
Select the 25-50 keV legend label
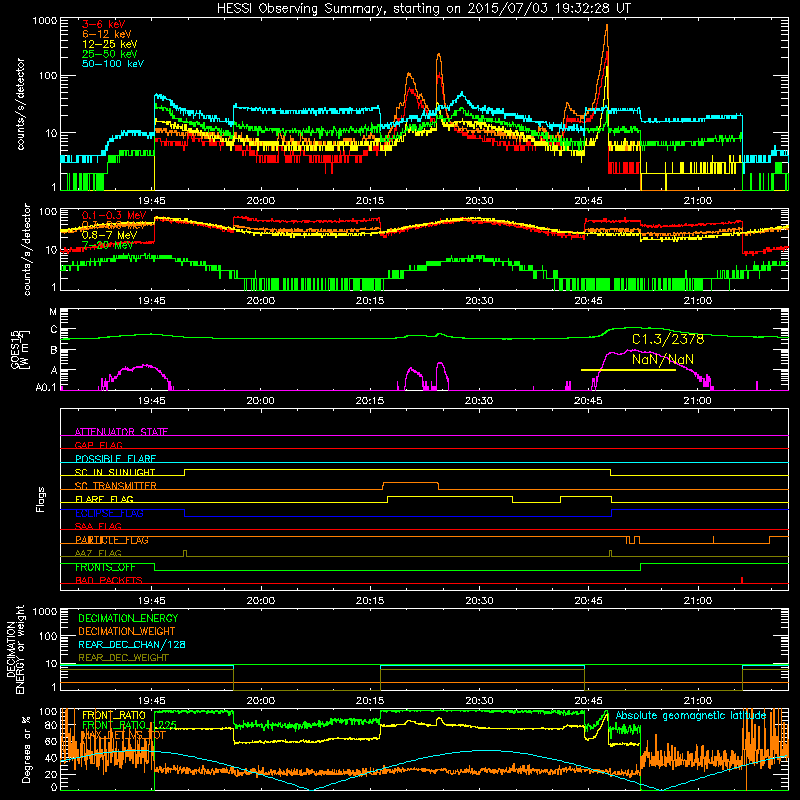tap(110, 54)
